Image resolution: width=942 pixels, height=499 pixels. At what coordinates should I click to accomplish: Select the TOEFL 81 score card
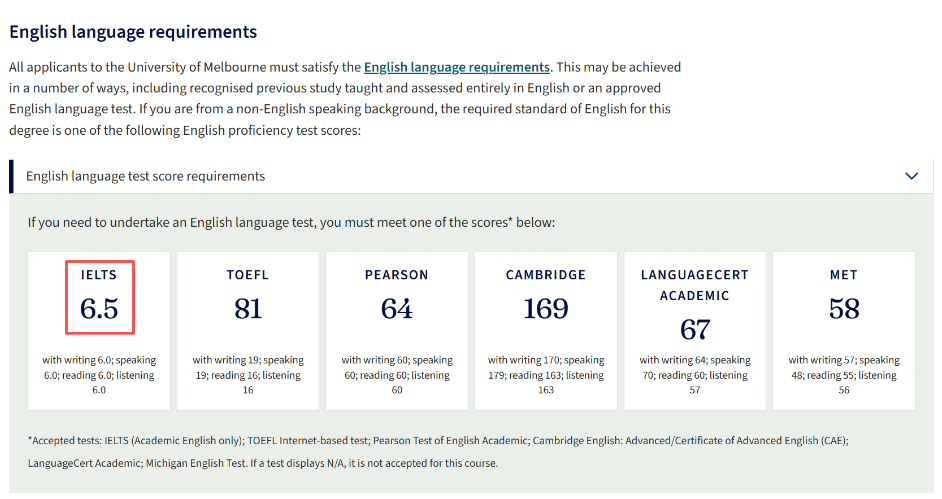click(x=248, y=331)
